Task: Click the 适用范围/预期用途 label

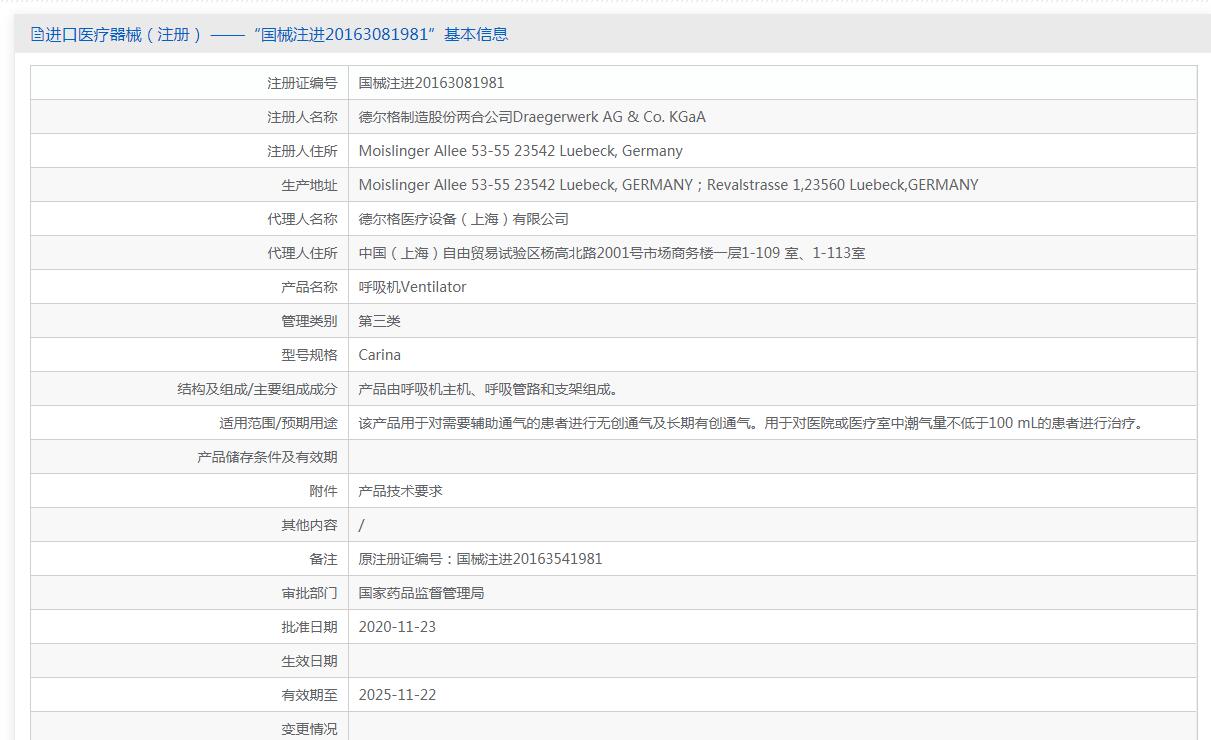Action: (x=278, y=423)
